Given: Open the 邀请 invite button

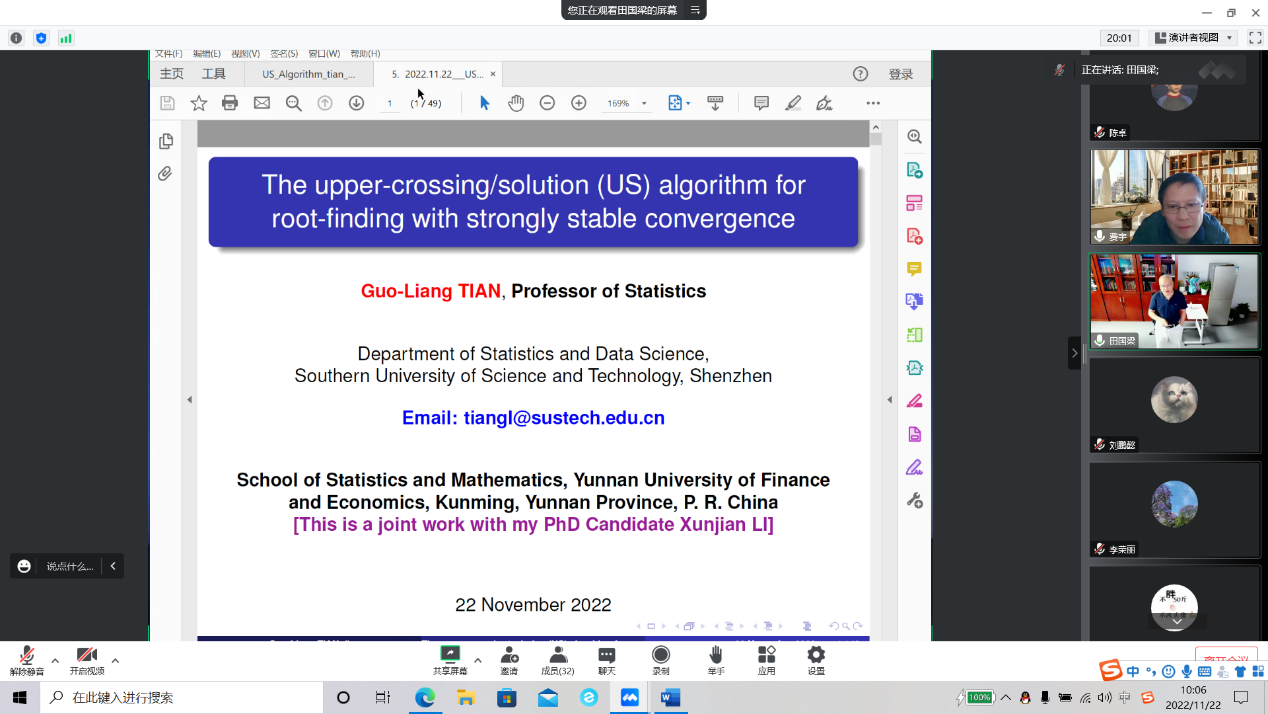Looking at the screenshot, I should tap(509, 660).
